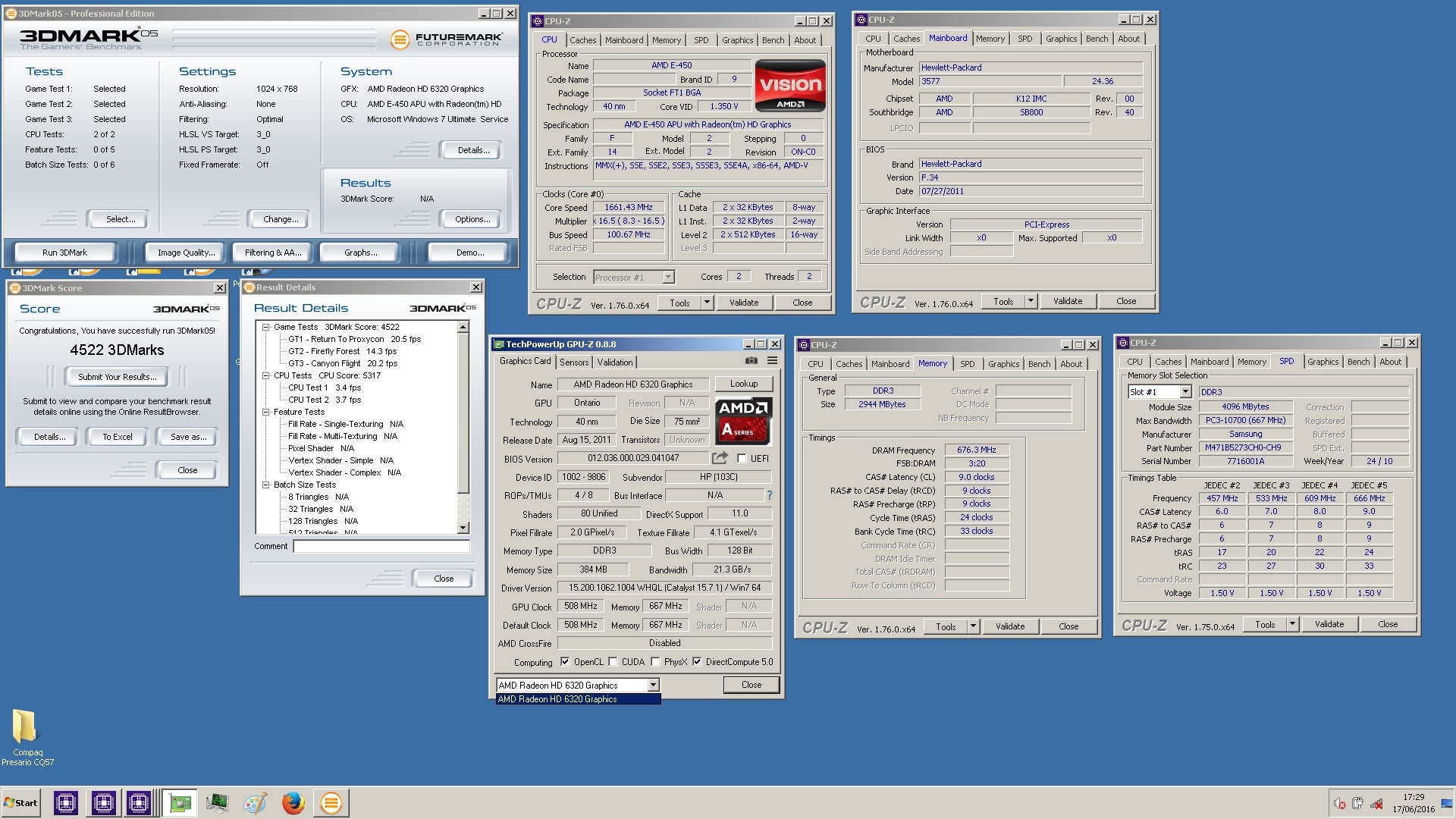Click the 3DMark05 title bar icon
Viewport: 1456px width, 819px height.
[x=11, y=14]
